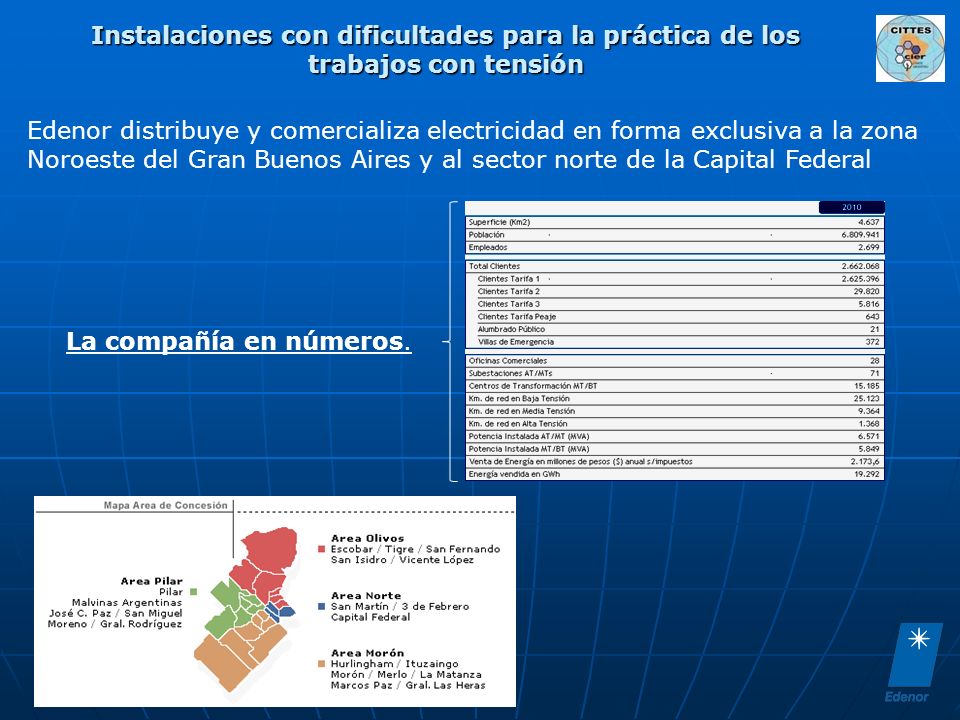Select the orange Area Morón legend square
The width and height of the screenshot is (960, 720).
[x=321, y=664]
